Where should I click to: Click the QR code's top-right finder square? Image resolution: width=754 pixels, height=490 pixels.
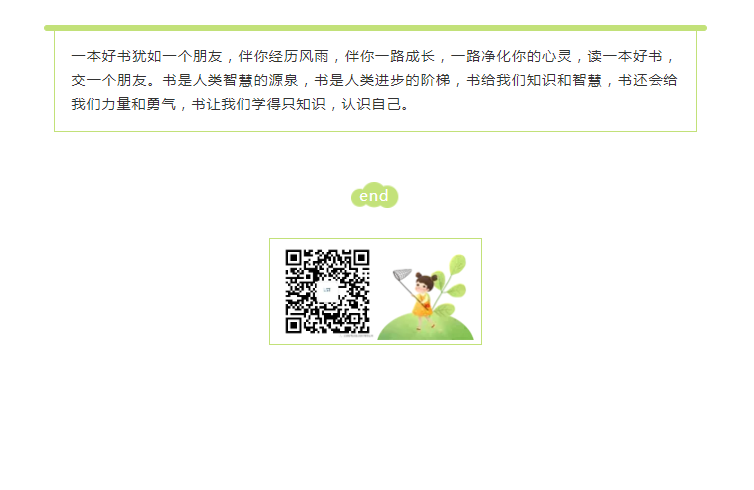pos(361,258)
